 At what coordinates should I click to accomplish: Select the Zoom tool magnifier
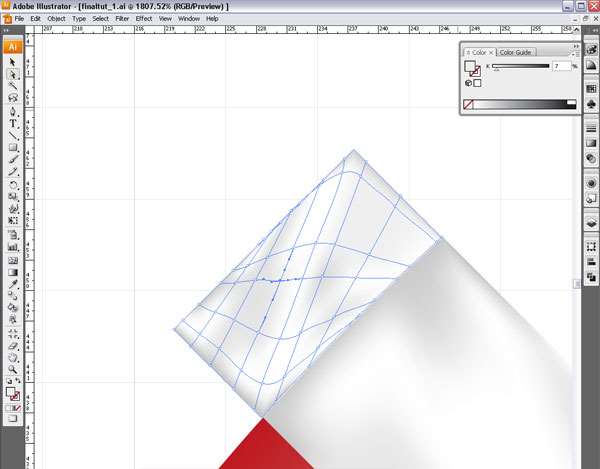13,369
